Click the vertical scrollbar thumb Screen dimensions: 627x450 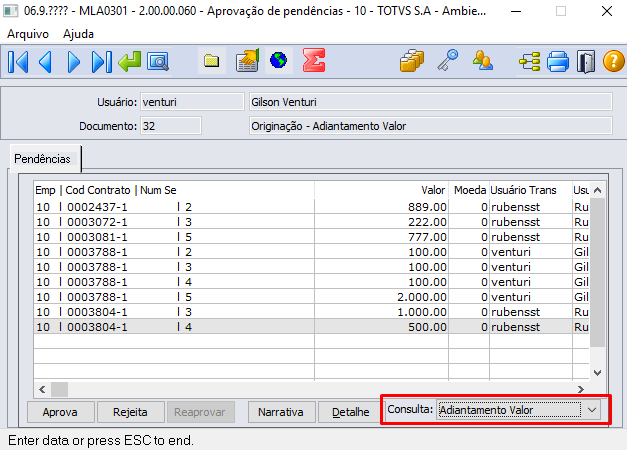[x=597, y=272]
